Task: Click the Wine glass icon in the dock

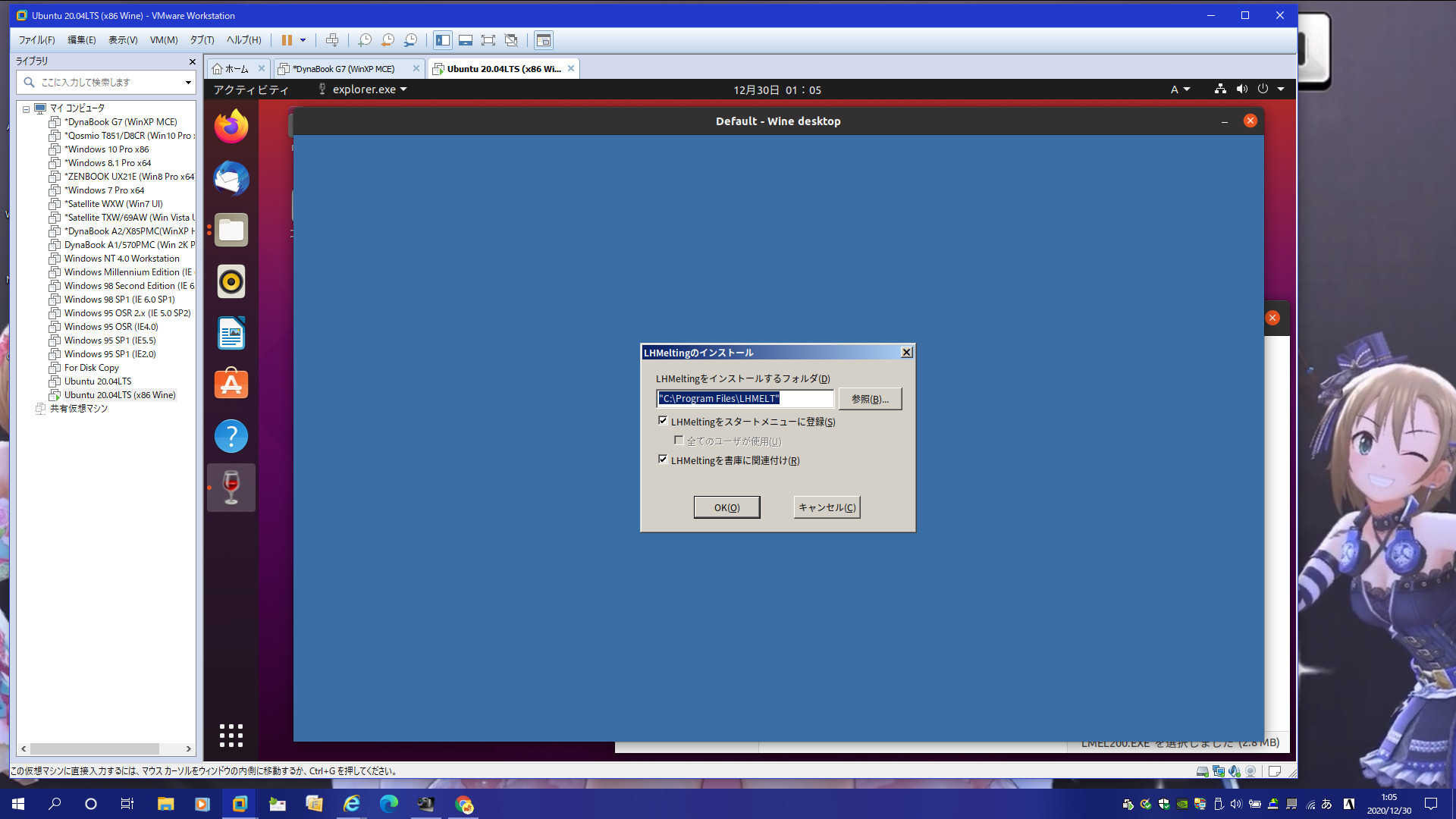Action: point(231,488)
